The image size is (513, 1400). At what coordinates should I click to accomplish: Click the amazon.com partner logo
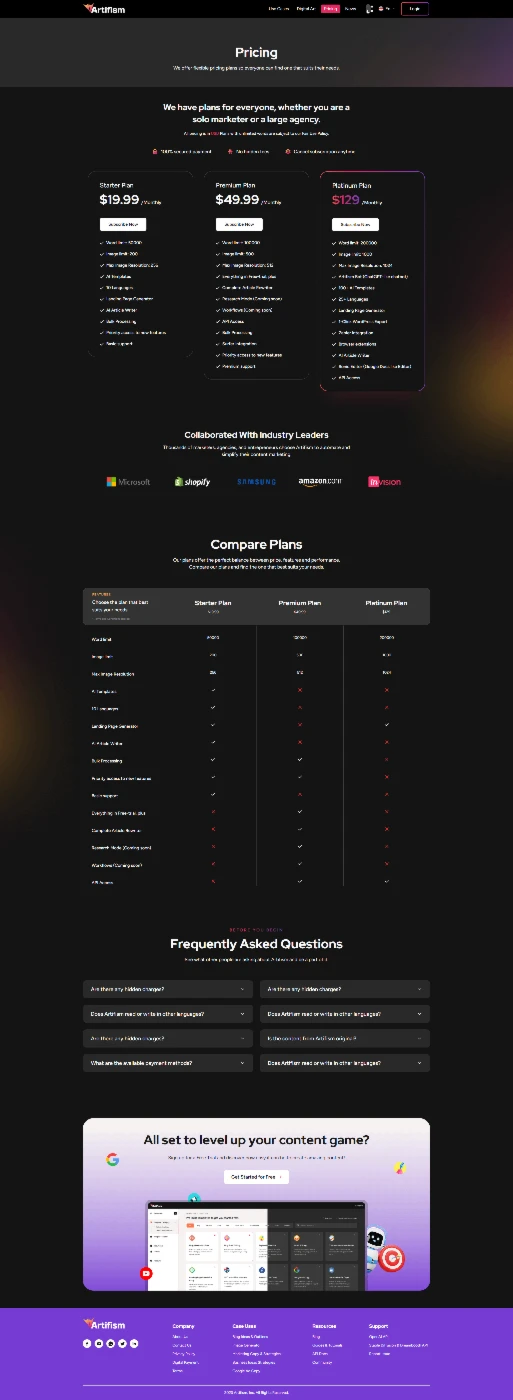pos(320,482)
